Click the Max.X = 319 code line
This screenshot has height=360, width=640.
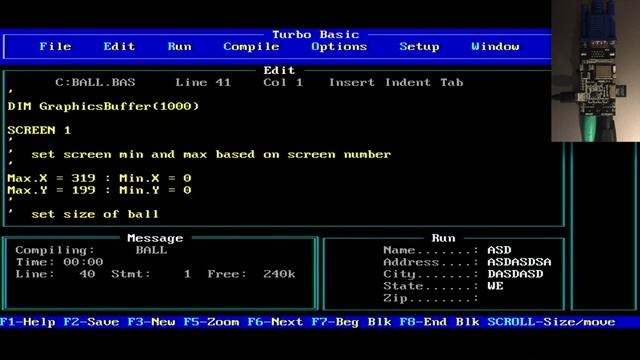[99, 178]
